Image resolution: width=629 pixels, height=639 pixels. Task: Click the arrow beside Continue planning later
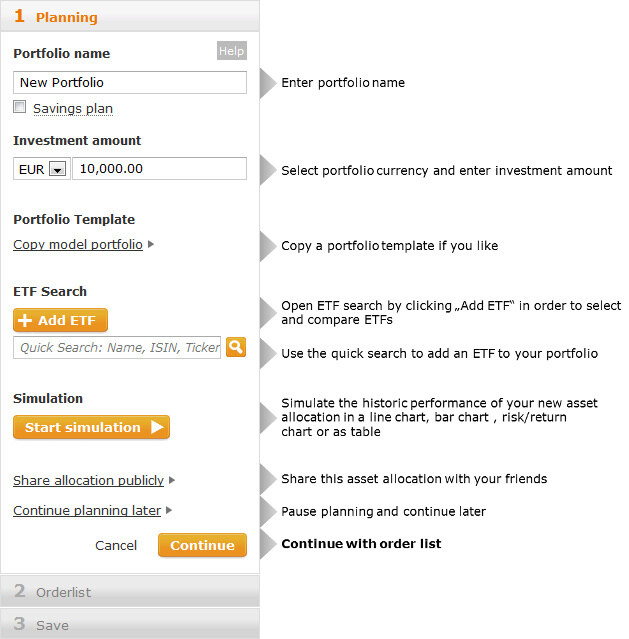(x=169, y=510)
